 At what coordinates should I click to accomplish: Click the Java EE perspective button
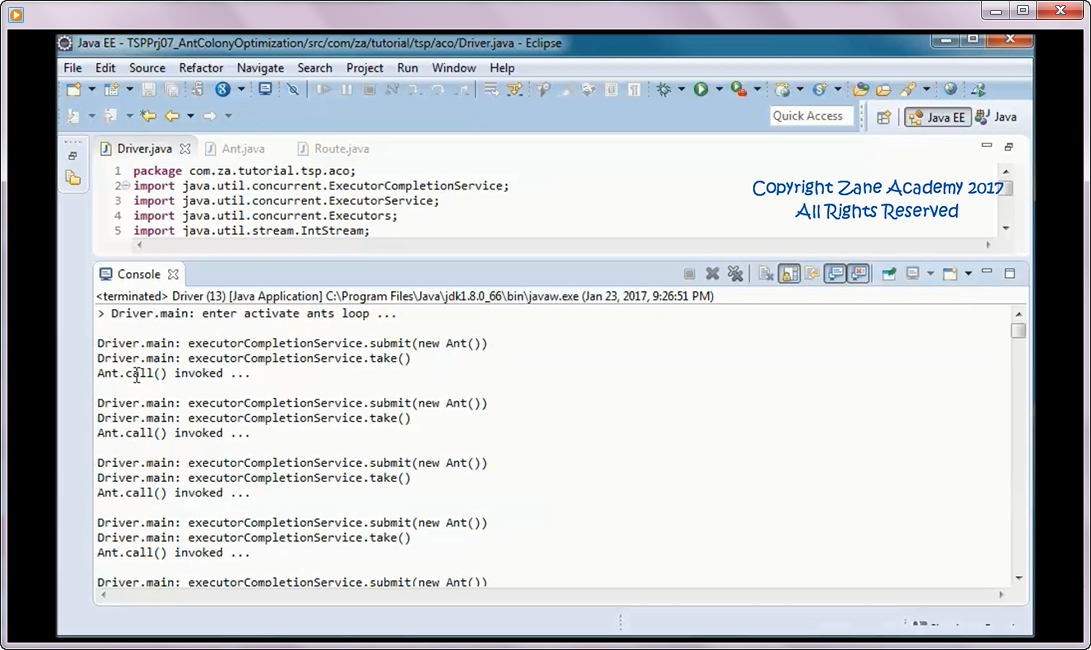click(937, 116)
